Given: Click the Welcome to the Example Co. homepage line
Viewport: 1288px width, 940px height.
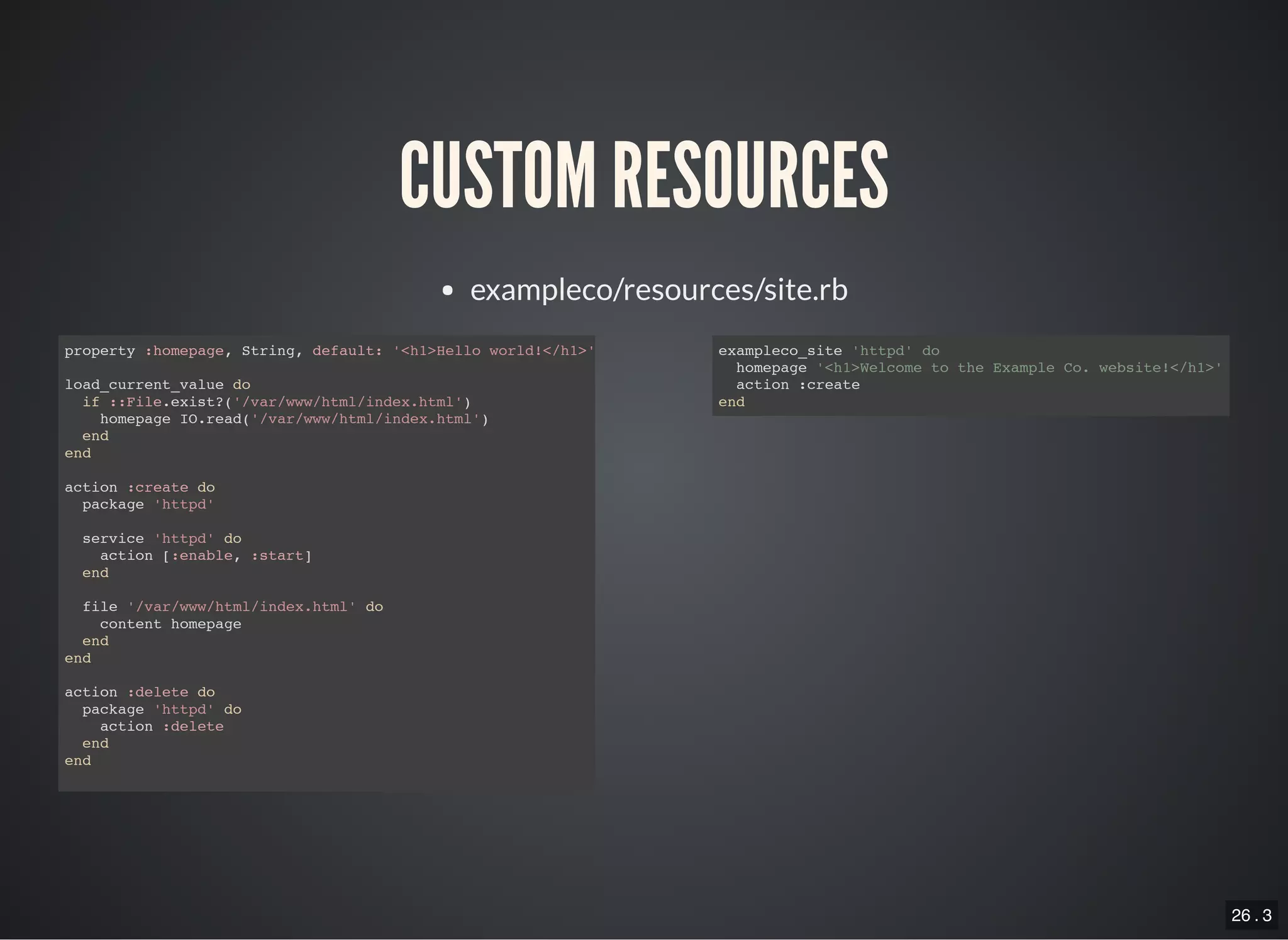Looking at the screenshot, I should [x=979, y=367].
